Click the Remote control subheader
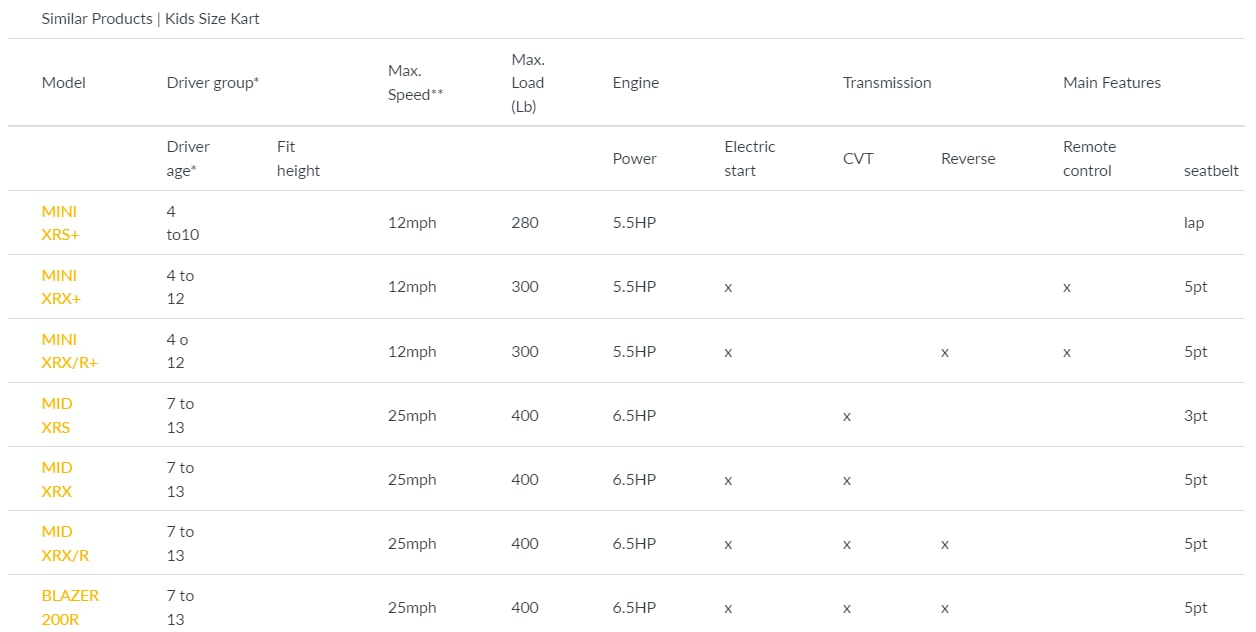Screen dimensions: 1256x632 [x=1089, y=159]
